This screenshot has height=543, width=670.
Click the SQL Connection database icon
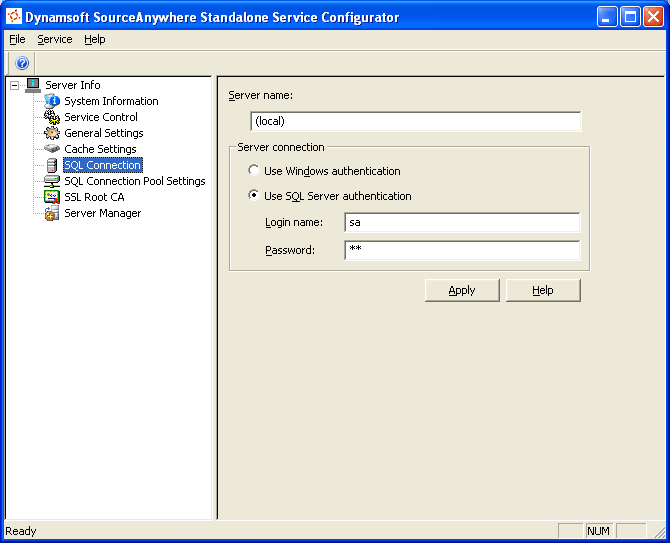tap(52, 165)
